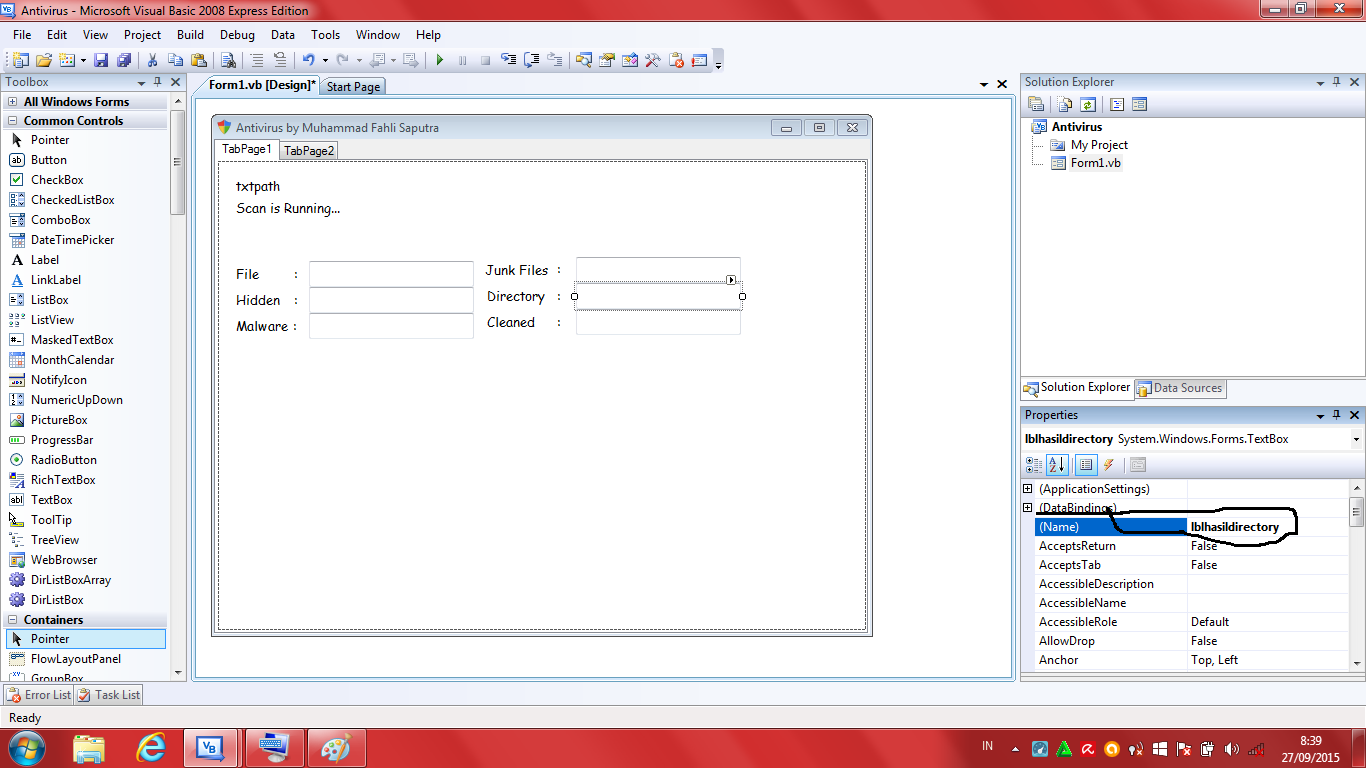Open Paint from the Windows taskbar

(x=336, y=748)
